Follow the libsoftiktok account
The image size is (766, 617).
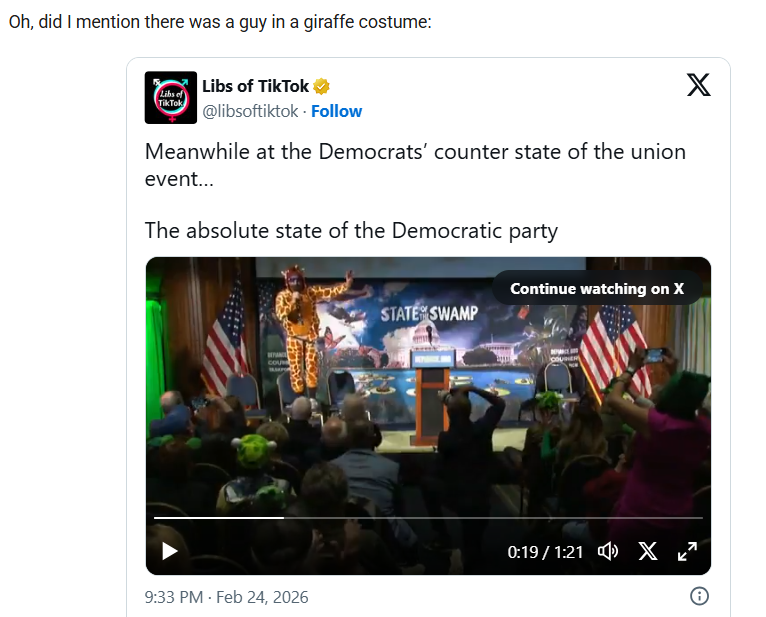pyautogui.click(x=336, y=111)
